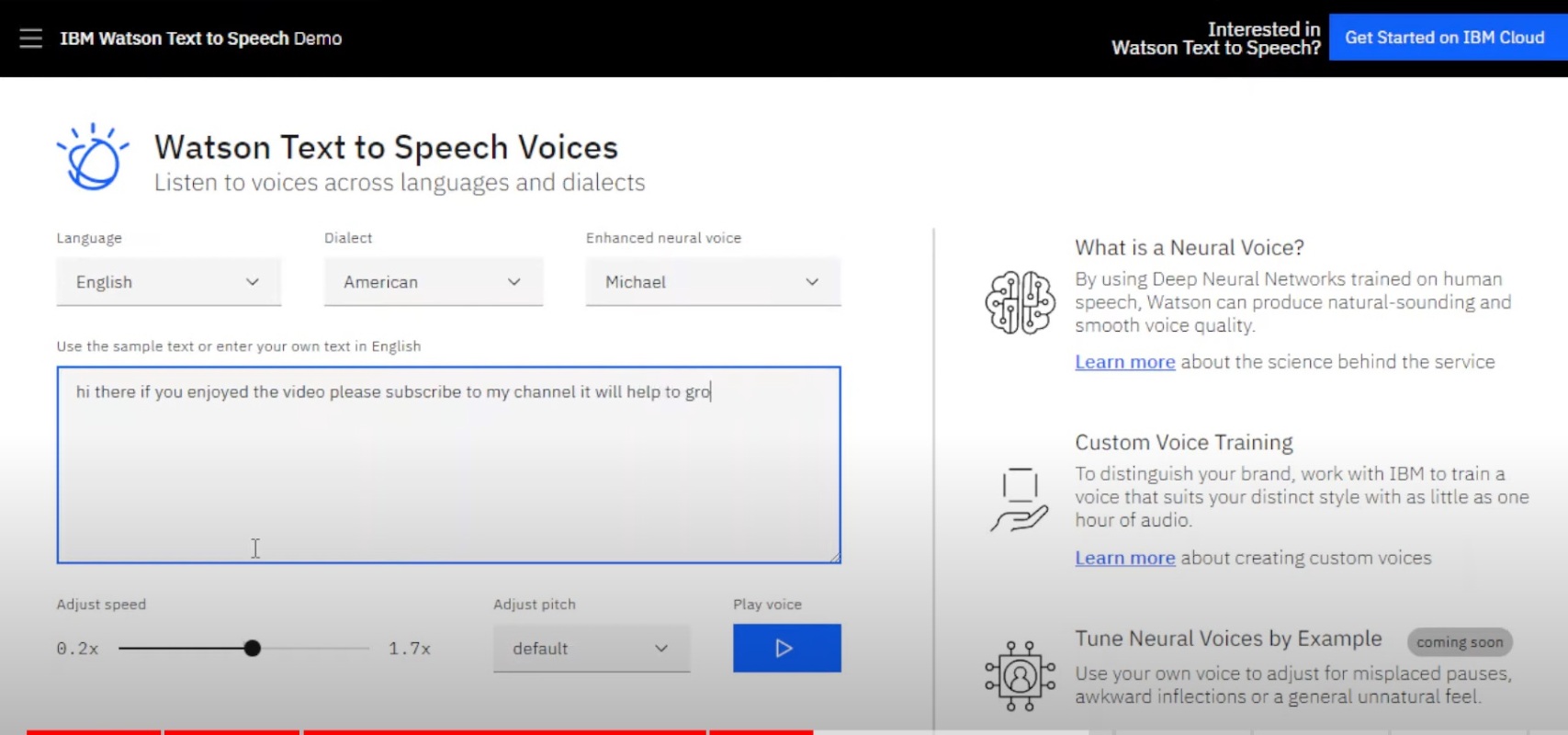The width and height of the screenshot is (1568, 735).
Task: Click the Get Started on IBM Cloud button
Action: pos(1448,38)
